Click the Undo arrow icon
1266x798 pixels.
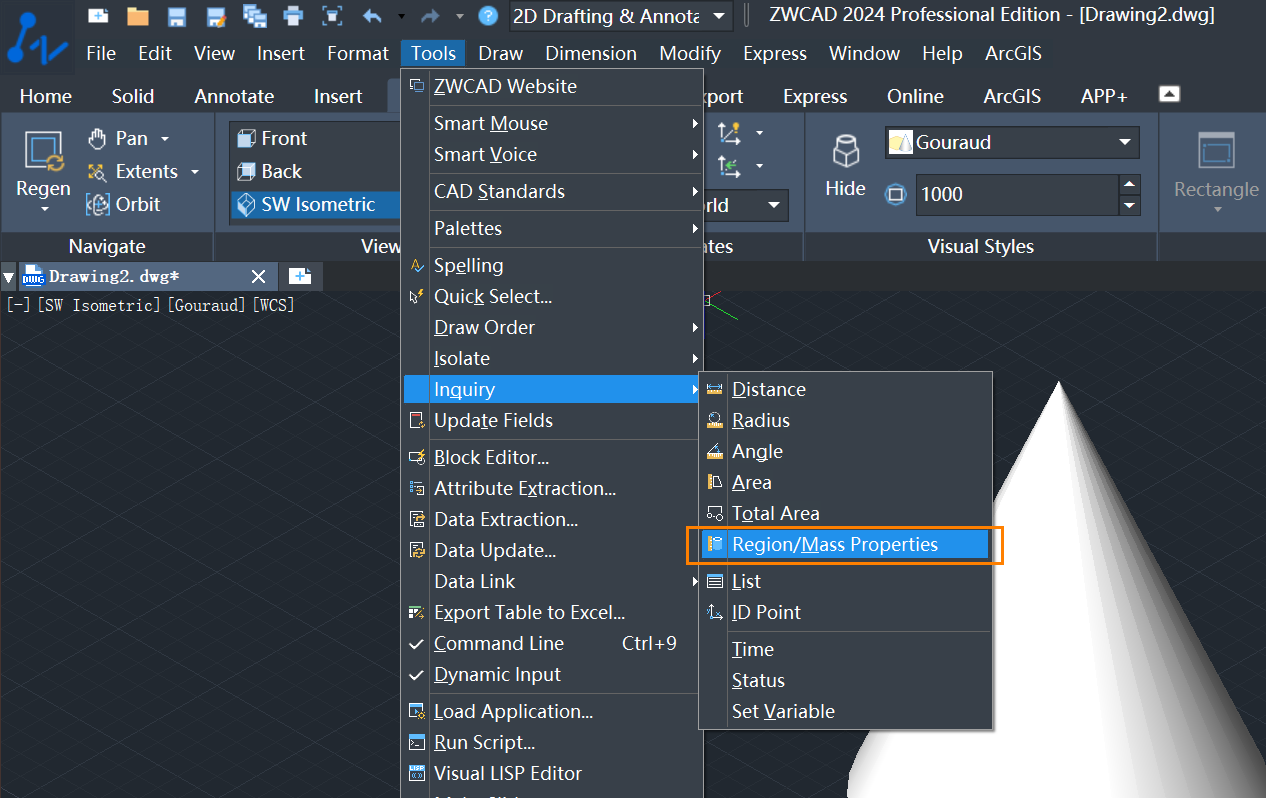click(372, 15)
